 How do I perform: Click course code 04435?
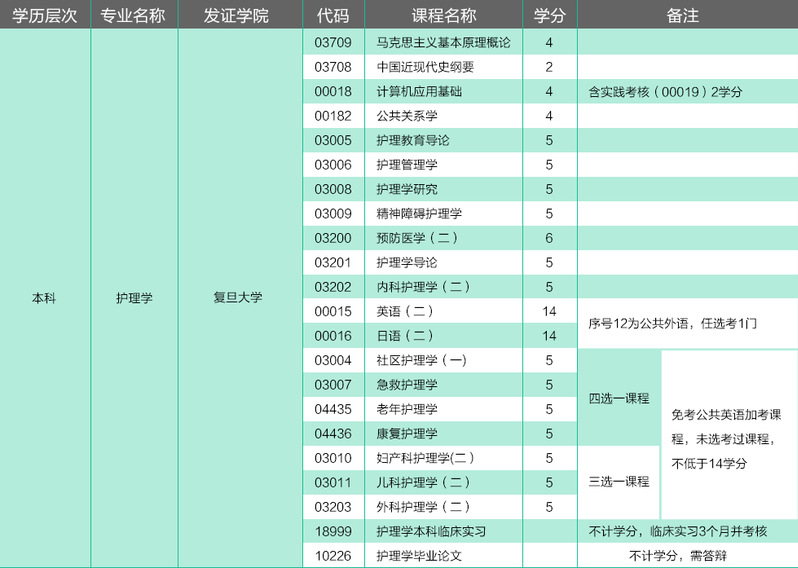click(x=333, y=409)
